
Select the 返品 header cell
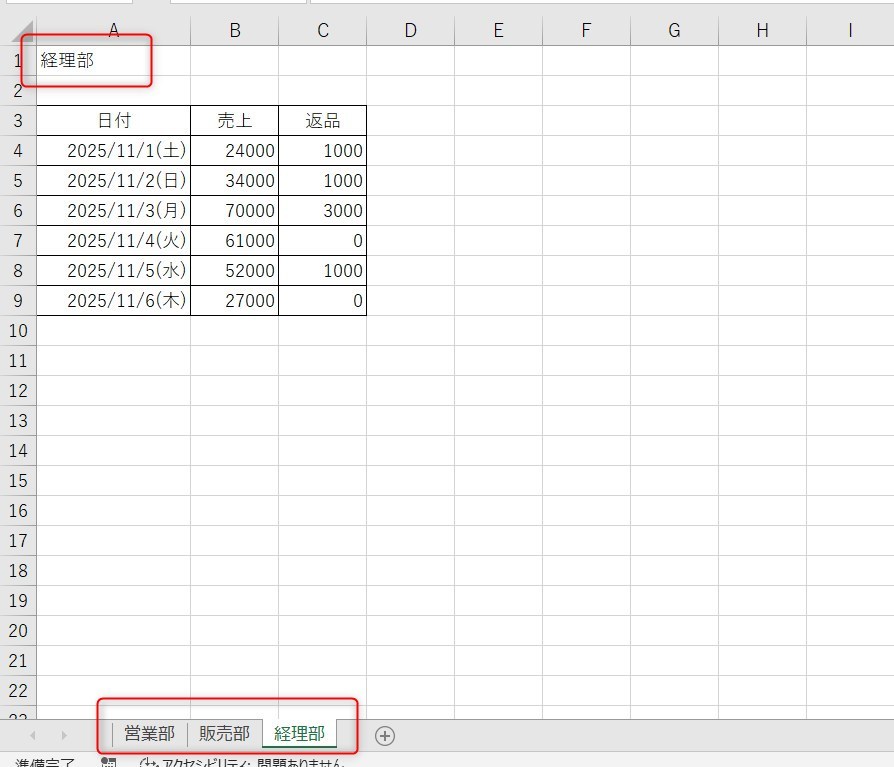coord(322,121)
